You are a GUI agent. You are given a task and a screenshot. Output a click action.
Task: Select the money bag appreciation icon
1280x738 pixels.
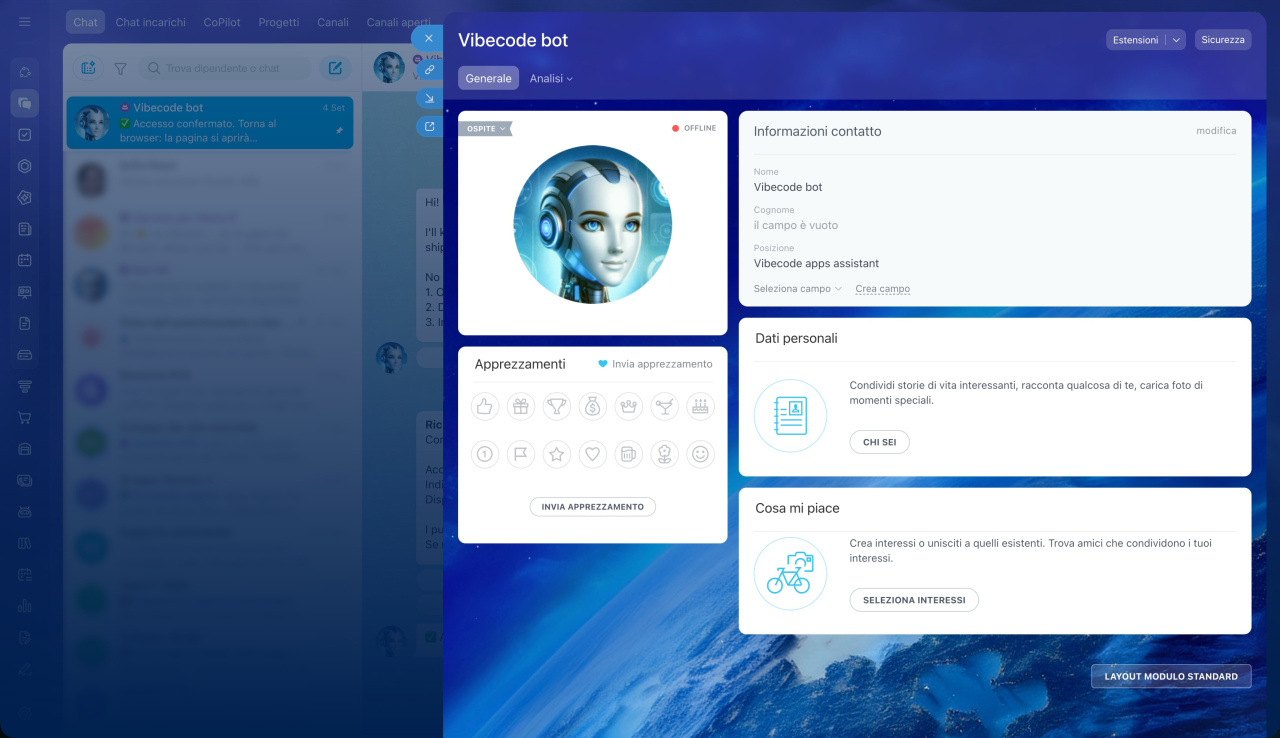pyautogui.click(x=593, y=406)
